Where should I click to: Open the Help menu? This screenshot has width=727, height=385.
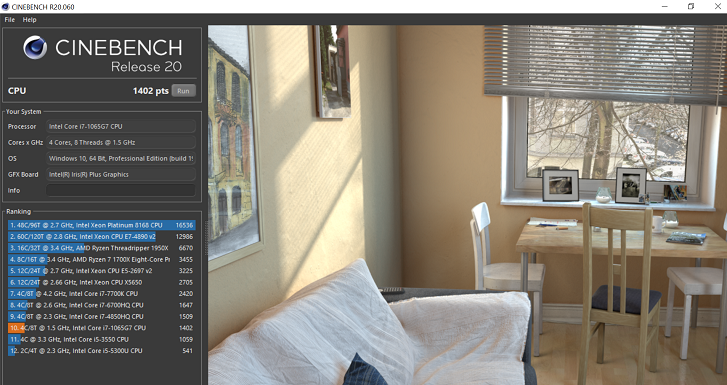[29, 20]
